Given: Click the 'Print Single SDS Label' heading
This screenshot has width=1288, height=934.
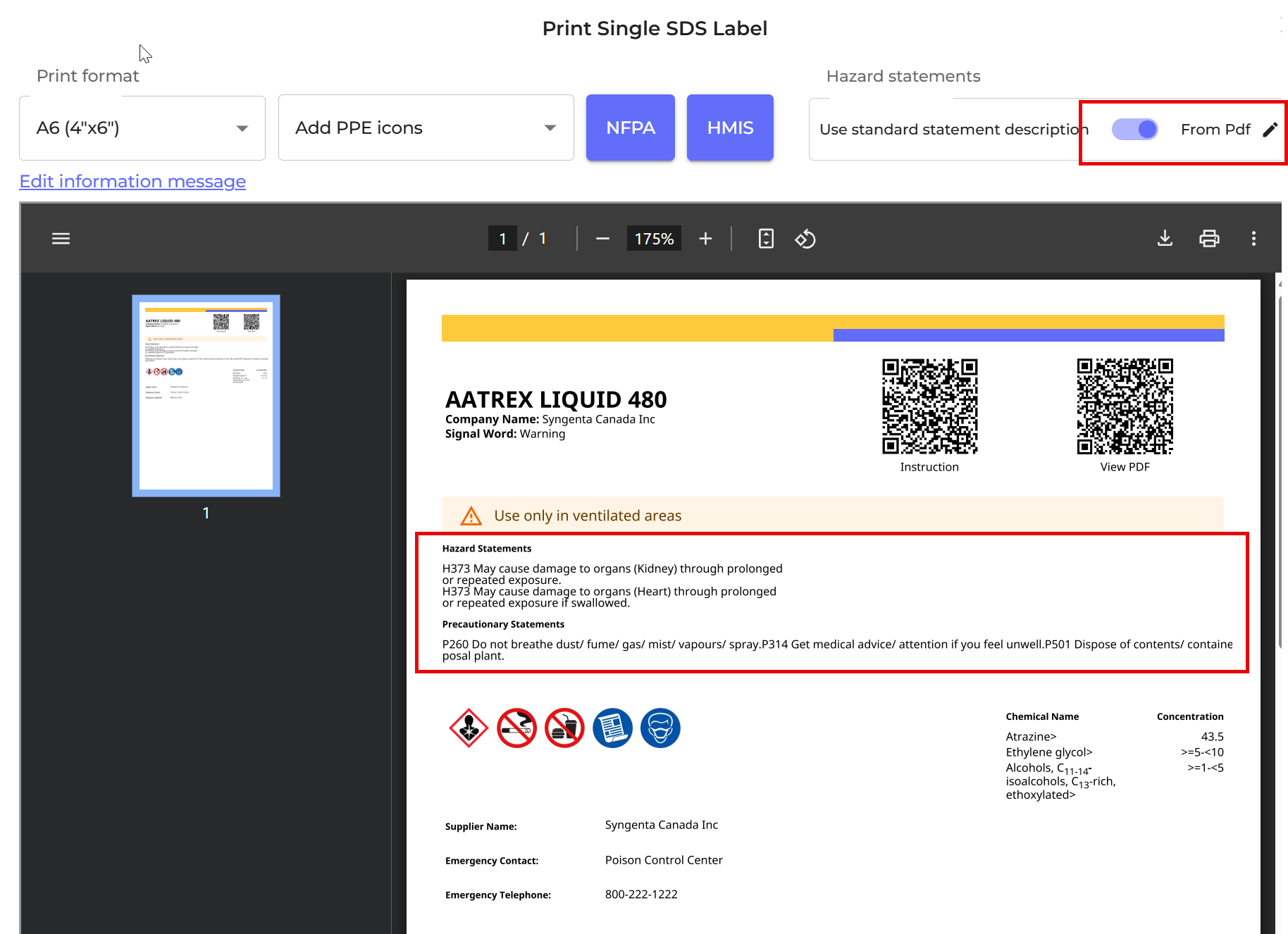Looking at the screenshot, I should point(655,28).
